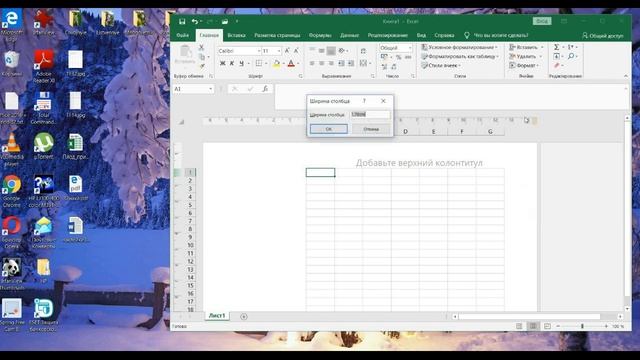The image size is (640, 360).
Task: Click Добавьте верхний колонтитул header area
Action: click(x=419, y=163)
